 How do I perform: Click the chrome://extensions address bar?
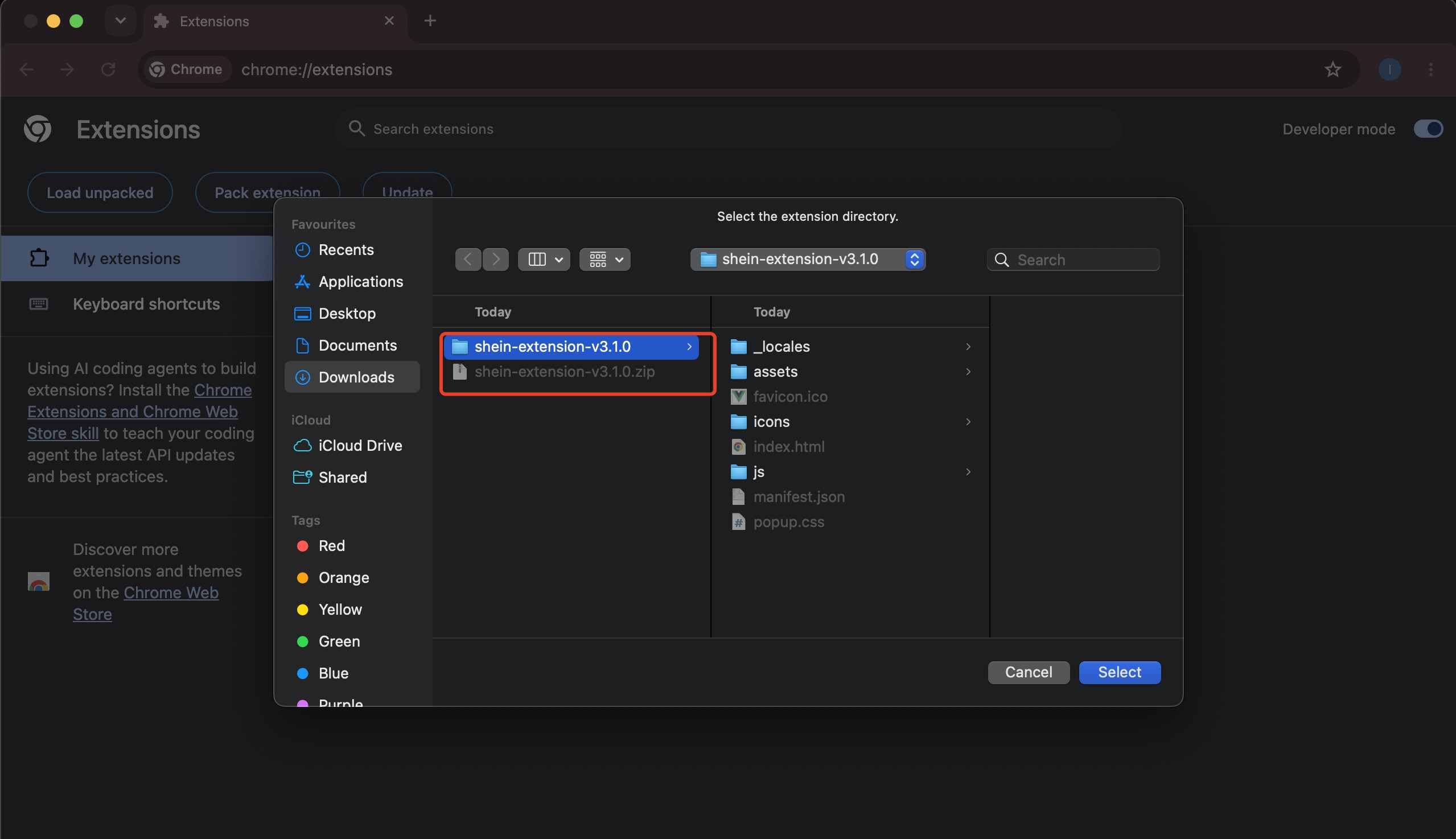click(x=749, y=69)
